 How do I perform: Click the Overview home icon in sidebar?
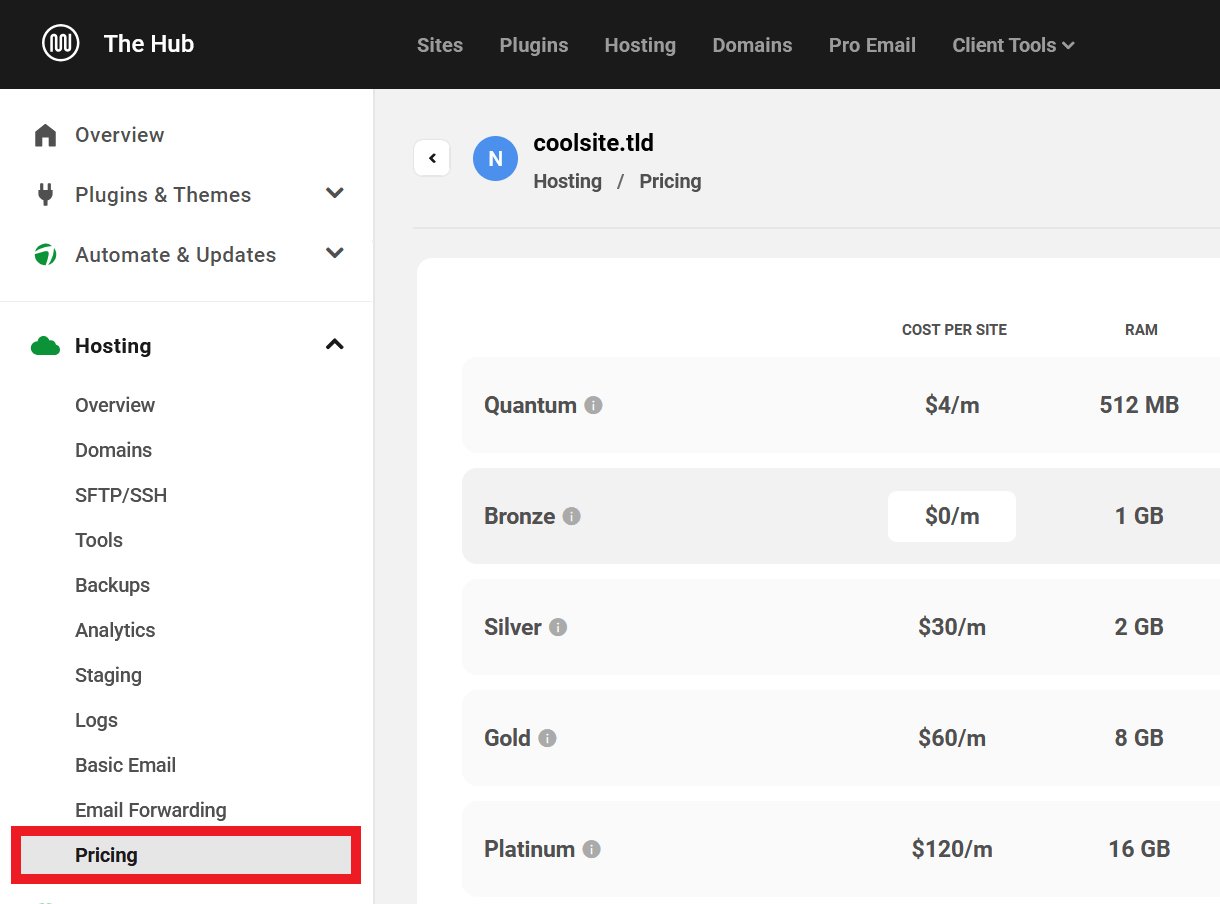click(45, 135)
